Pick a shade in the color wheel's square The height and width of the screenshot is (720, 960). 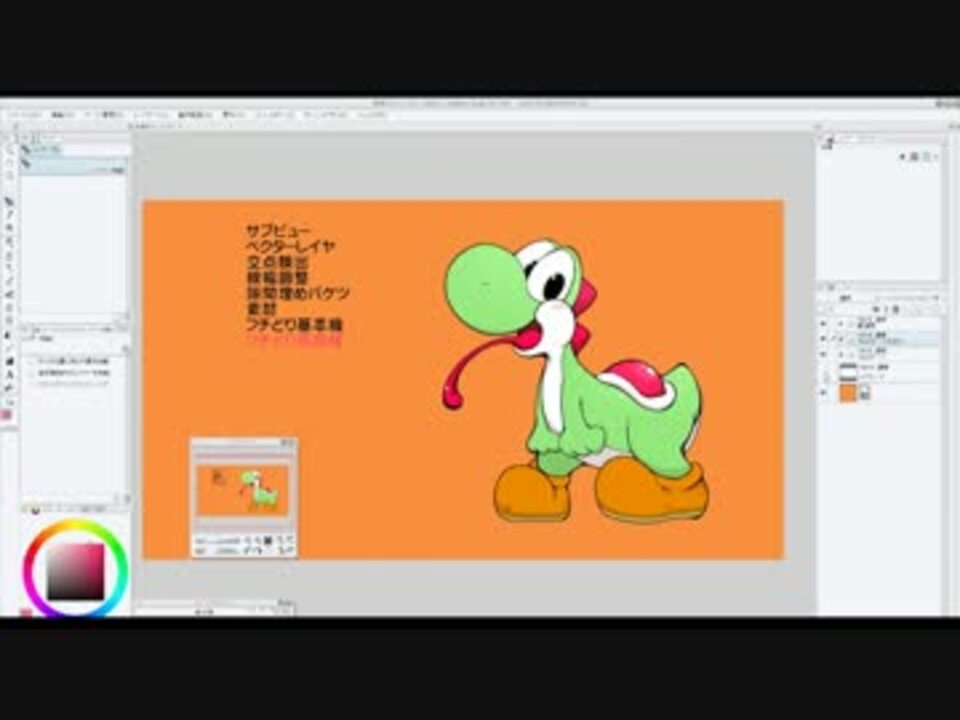point(75,571)
